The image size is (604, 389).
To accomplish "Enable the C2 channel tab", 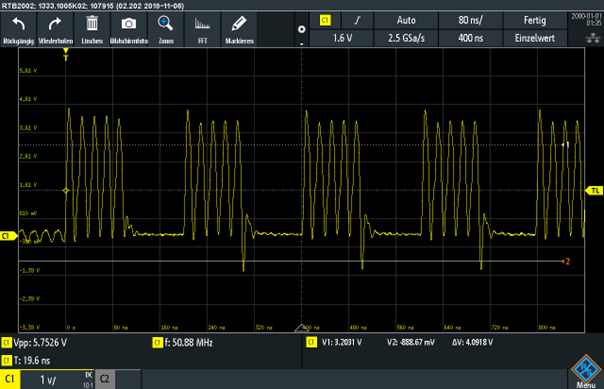I will point(105,379).
